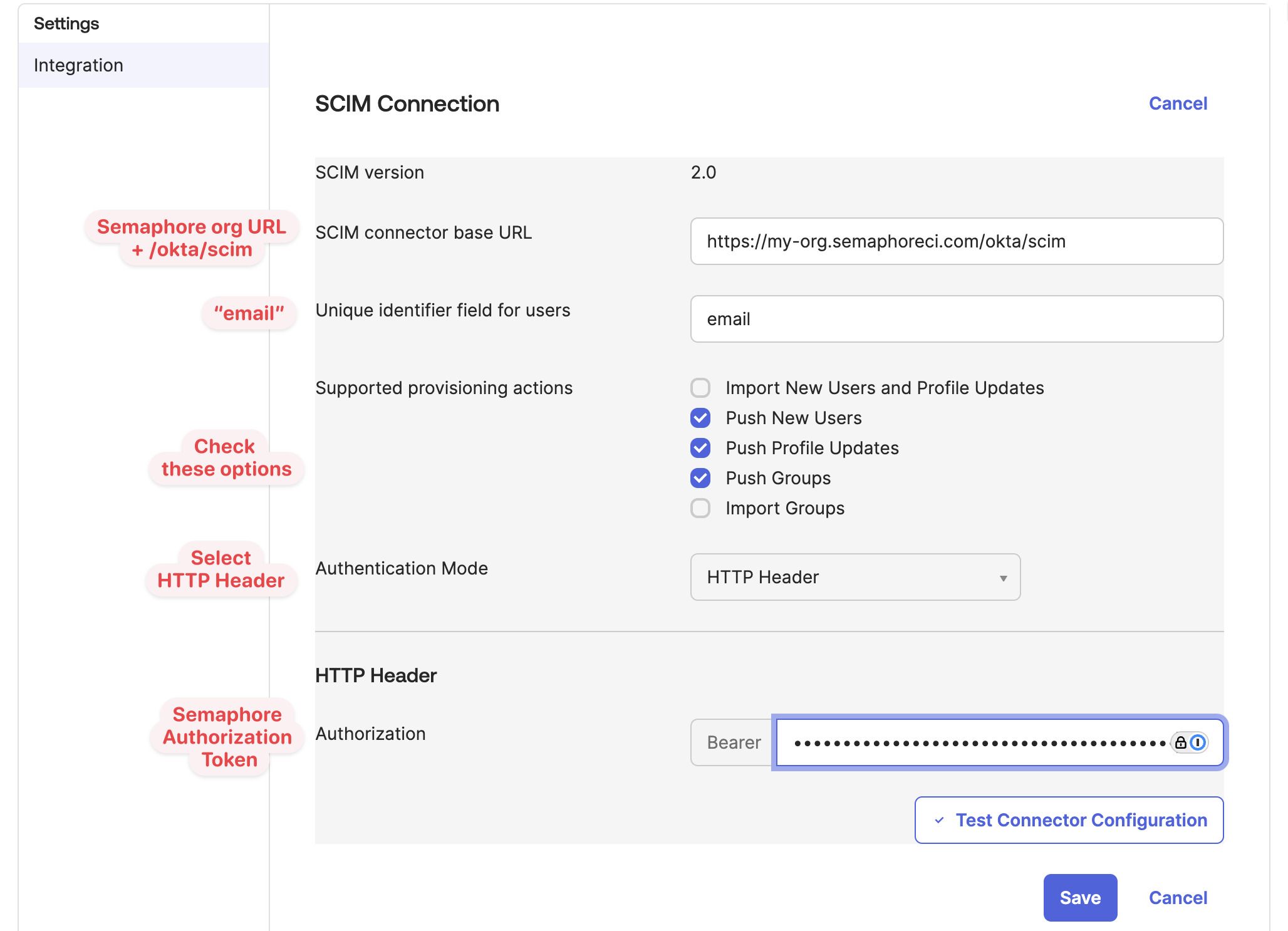Click the Save button

[x=1080, y=898]
